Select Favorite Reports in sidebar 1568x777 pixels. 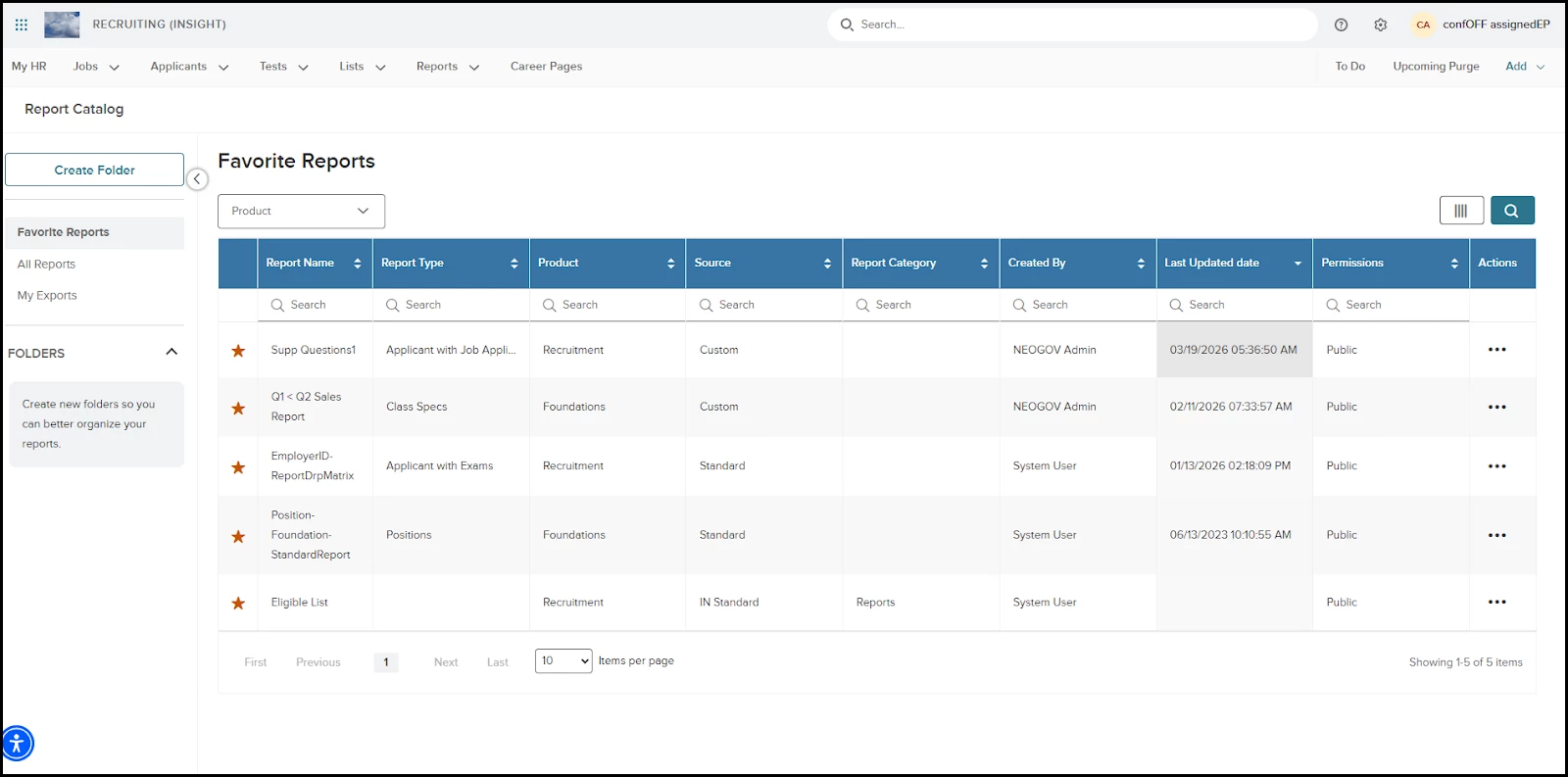pos(95,232)
